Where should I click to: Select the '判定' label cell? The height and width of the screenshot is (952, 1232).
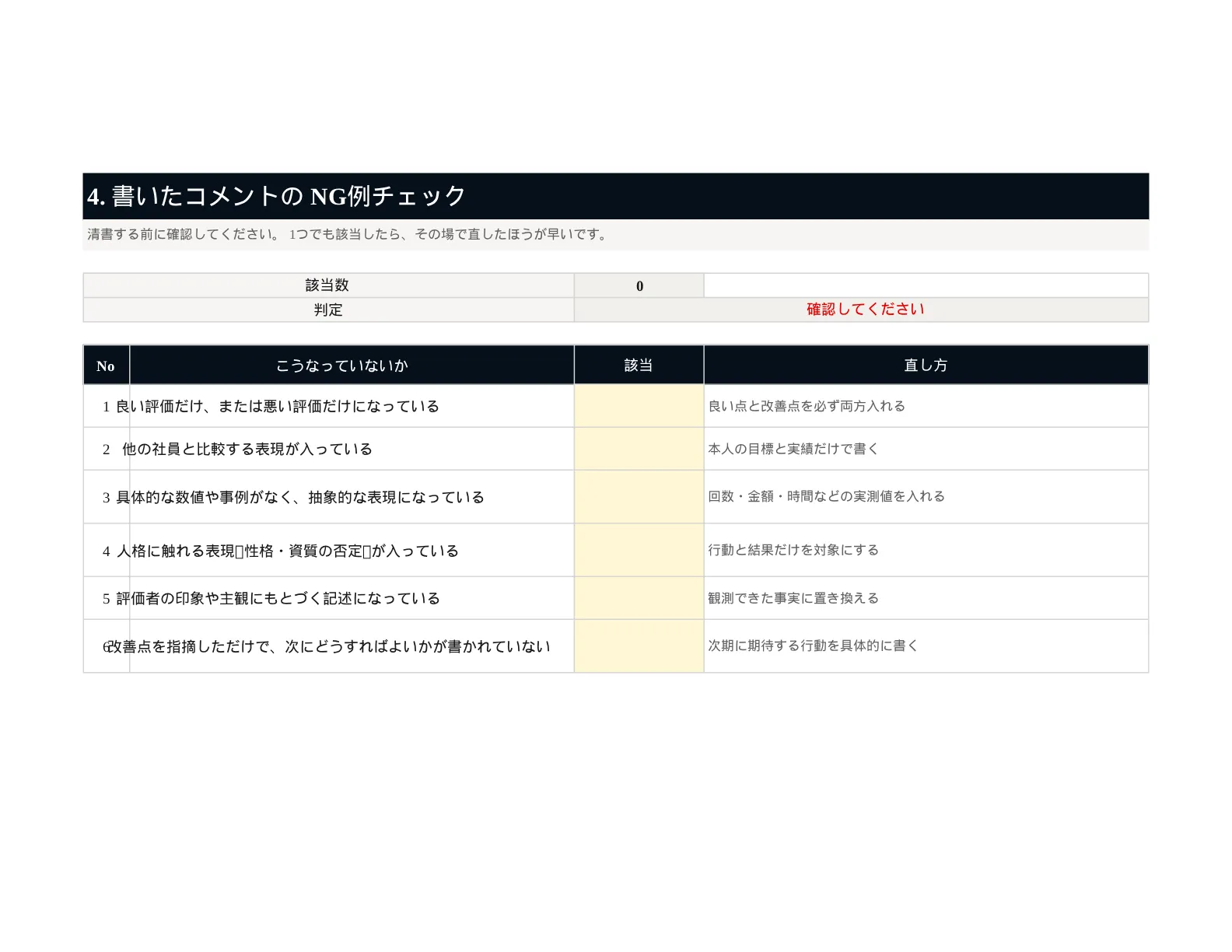click(x=328, y=310)
